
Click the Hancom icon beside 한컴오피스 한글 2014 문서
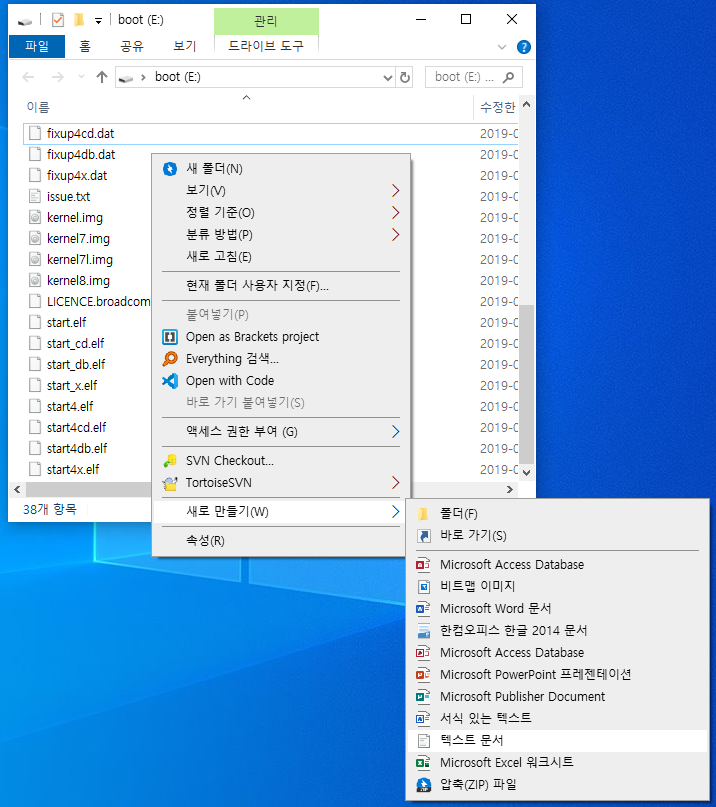click(x=423, y=630)
